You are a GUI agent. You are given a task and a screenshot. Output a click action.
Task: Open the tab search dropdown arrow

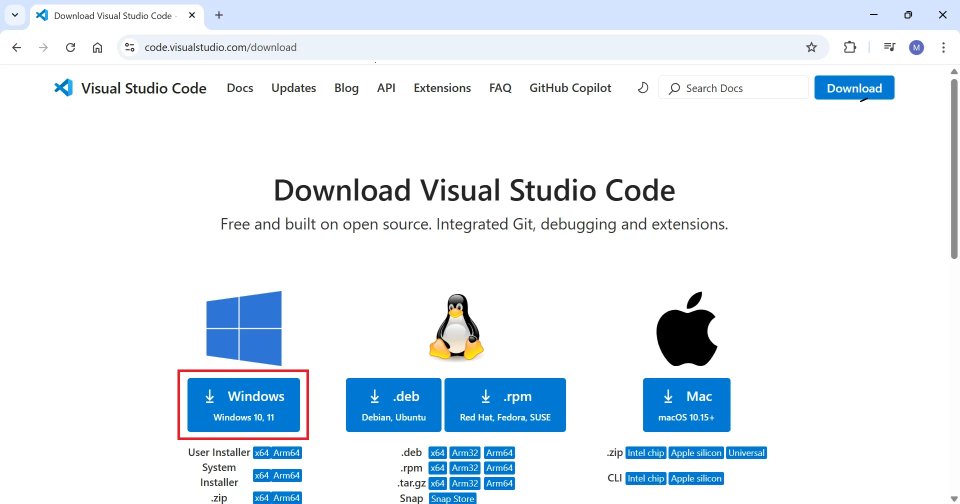pos(15,15)
